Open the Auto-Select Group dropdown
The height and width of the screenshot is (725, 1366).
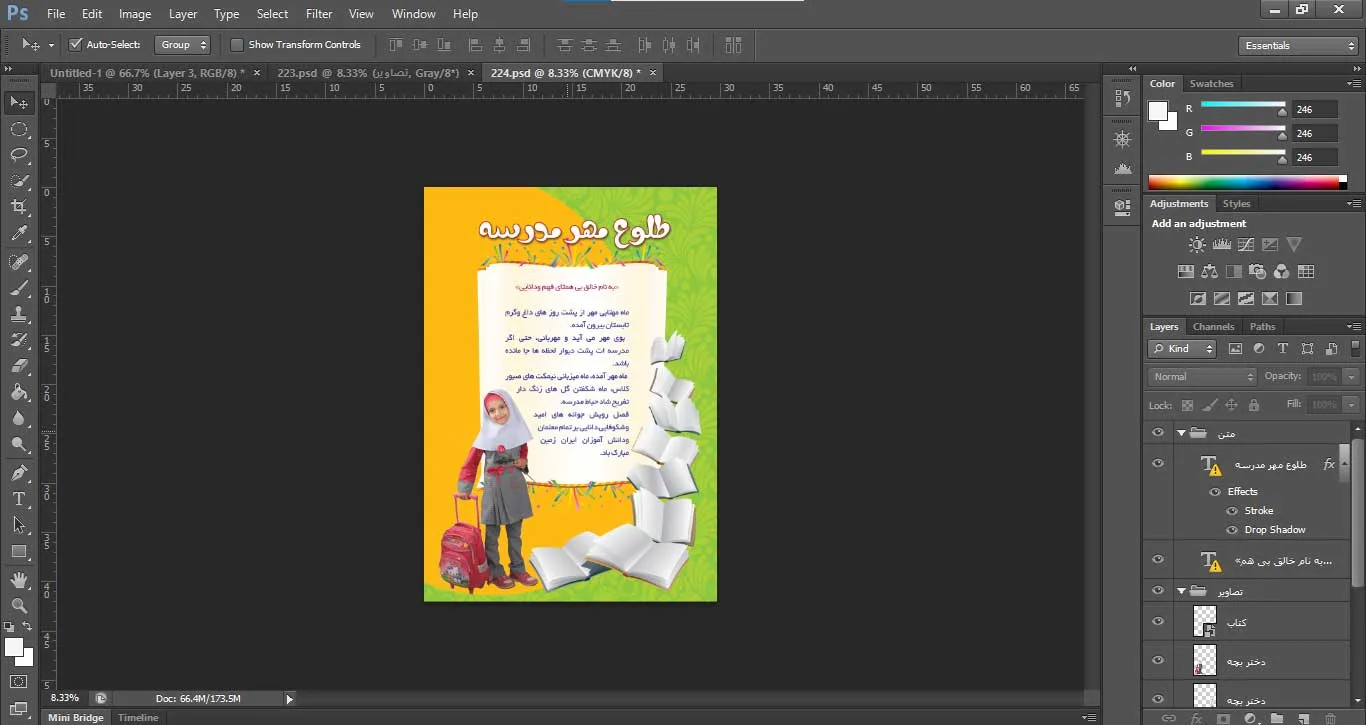(183, 45)
